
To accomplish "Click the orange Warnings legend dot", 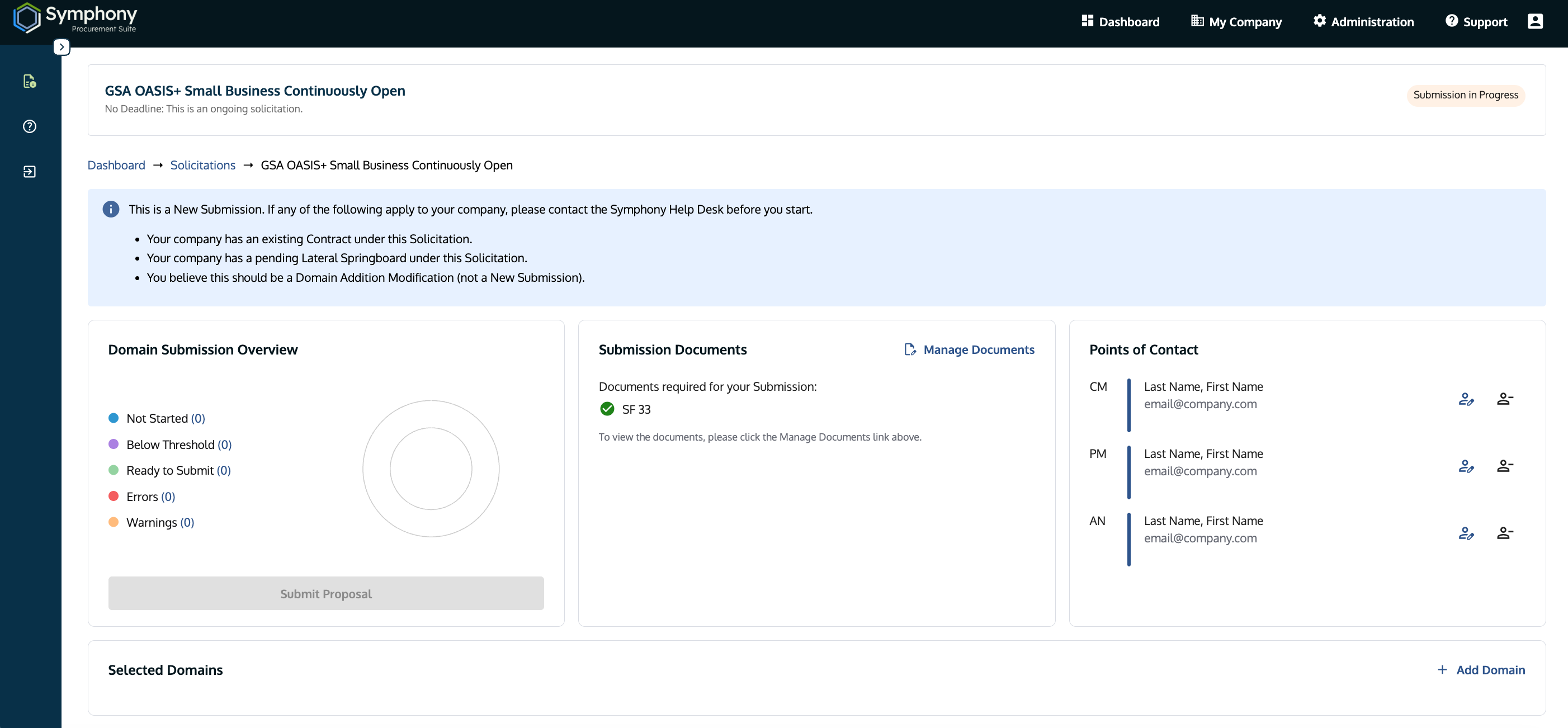I will pos(113,522).
